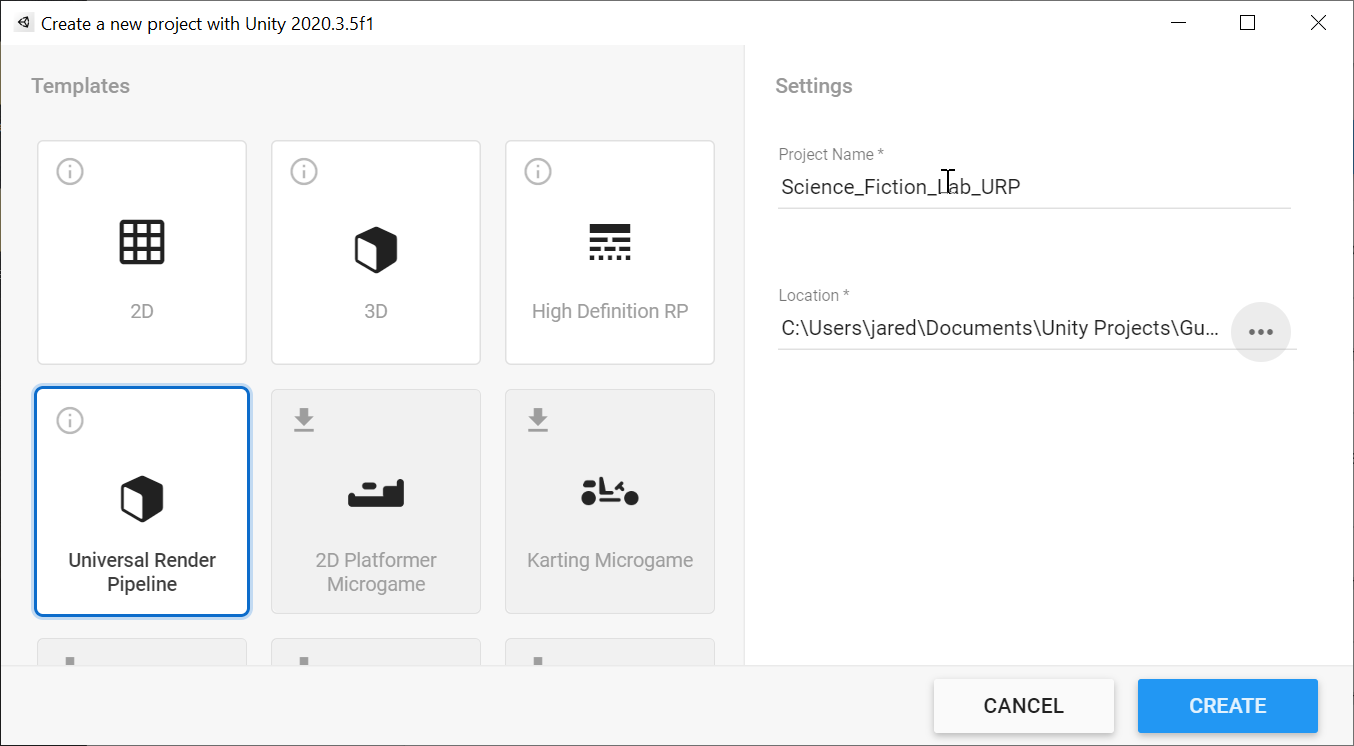Maximize the new project window
The height and width of the screenshot is (746, 1354).
1247,22
